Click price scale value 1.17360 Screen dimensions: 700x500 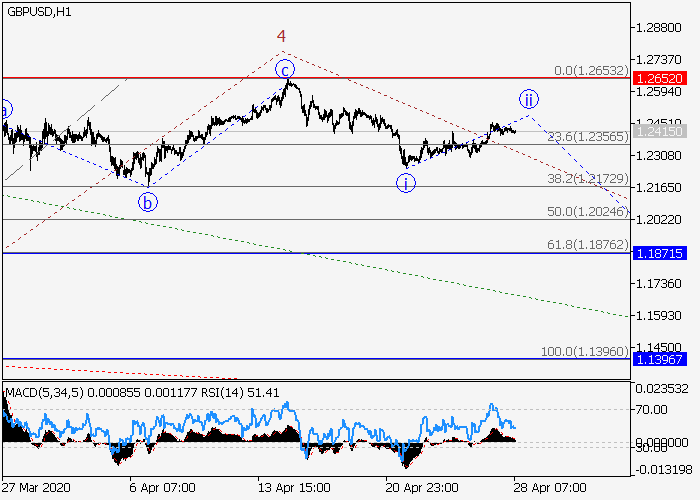click(x=658, y=283)
